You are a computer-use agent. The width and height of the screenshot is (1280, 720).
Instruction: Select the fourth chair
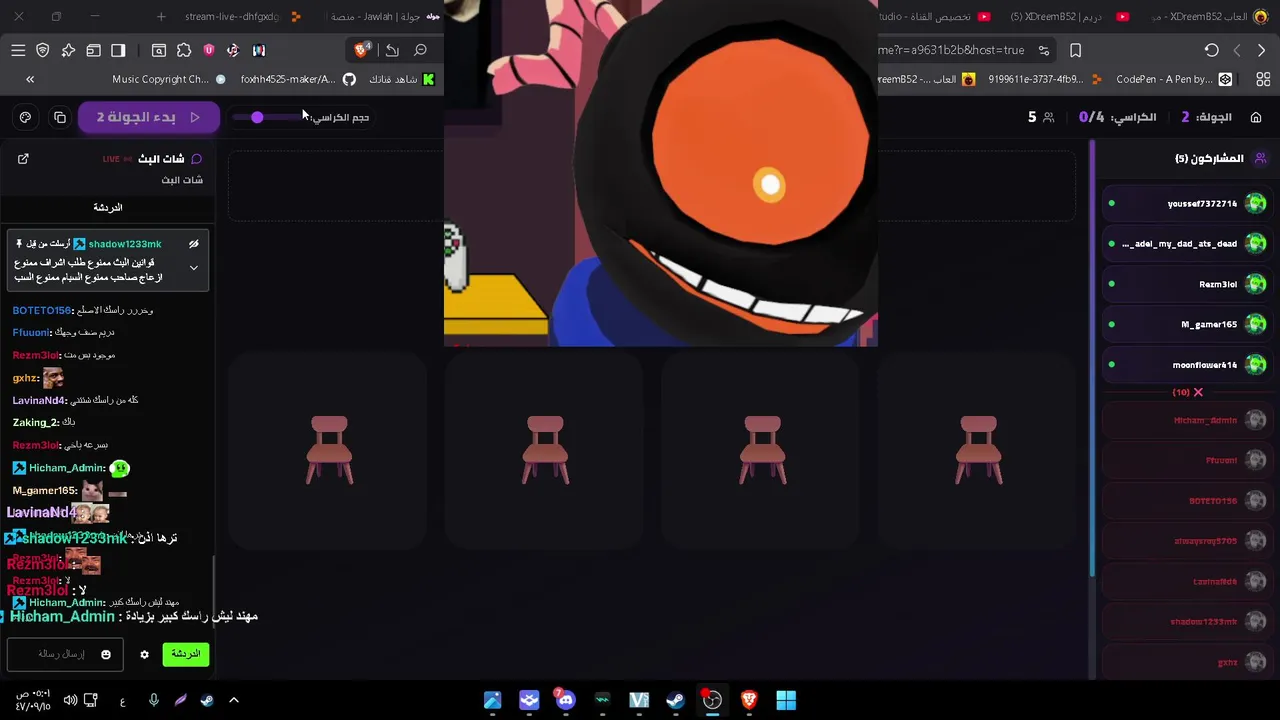click(x=978, y=450)
